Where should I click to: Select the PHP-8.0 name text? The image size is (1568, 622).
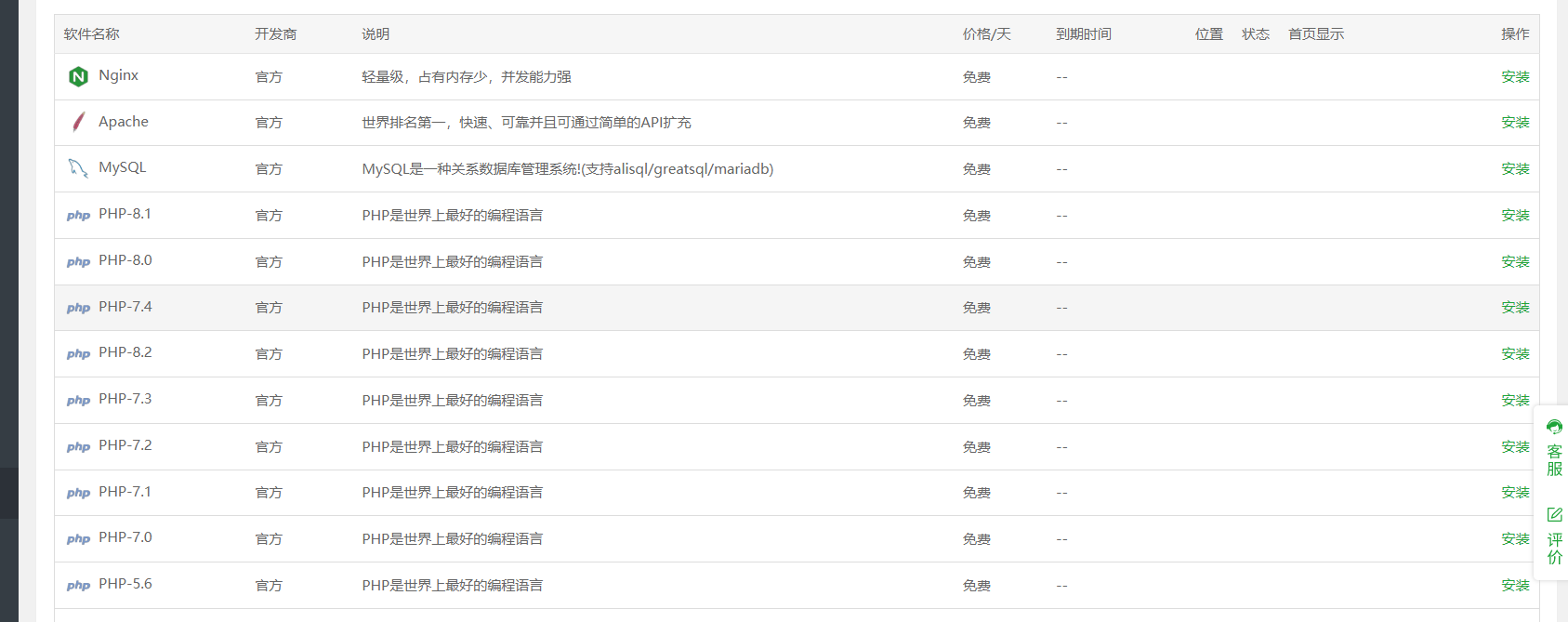point(125,260)
